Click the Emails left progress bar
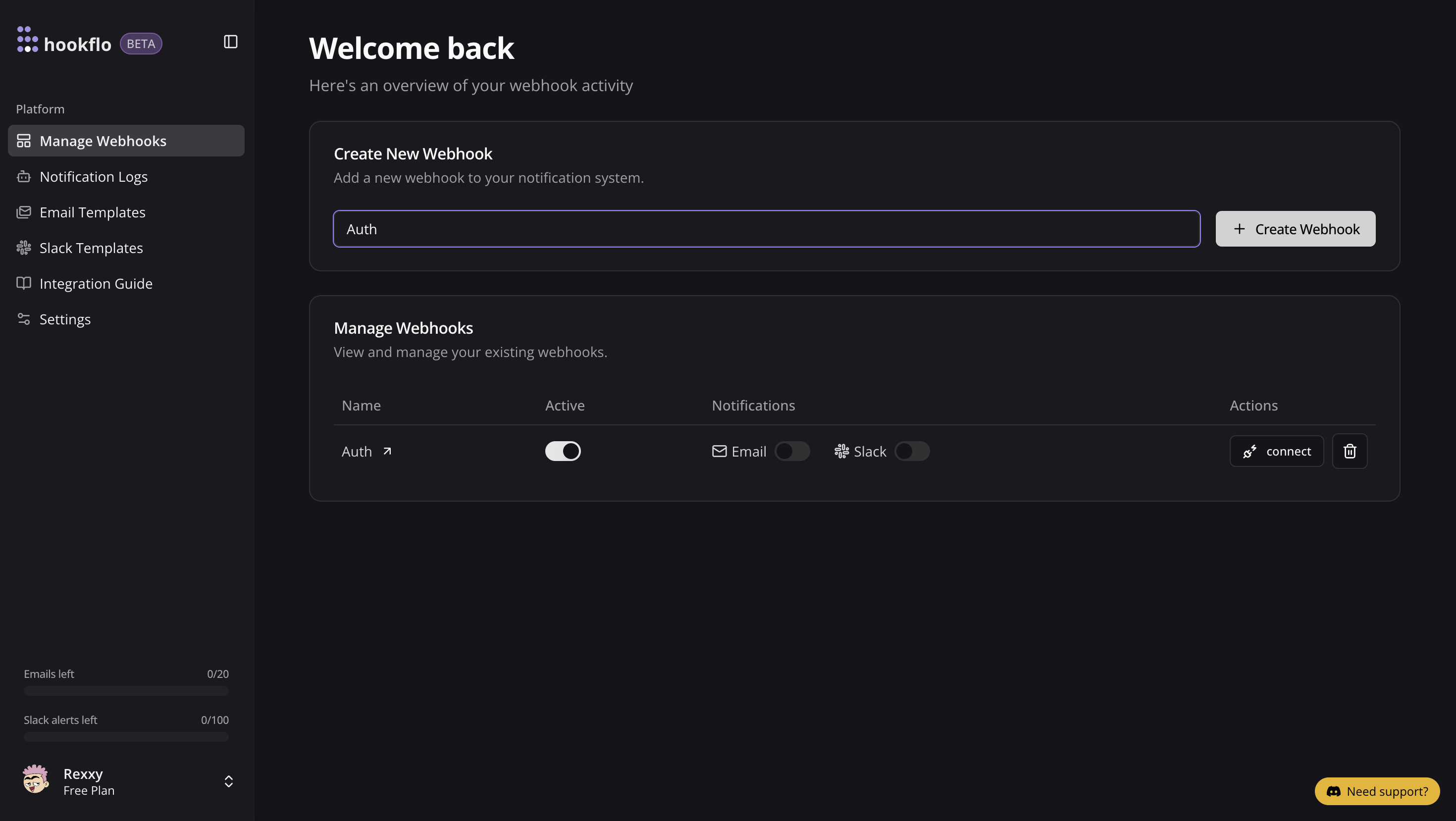 click(126, 690)
